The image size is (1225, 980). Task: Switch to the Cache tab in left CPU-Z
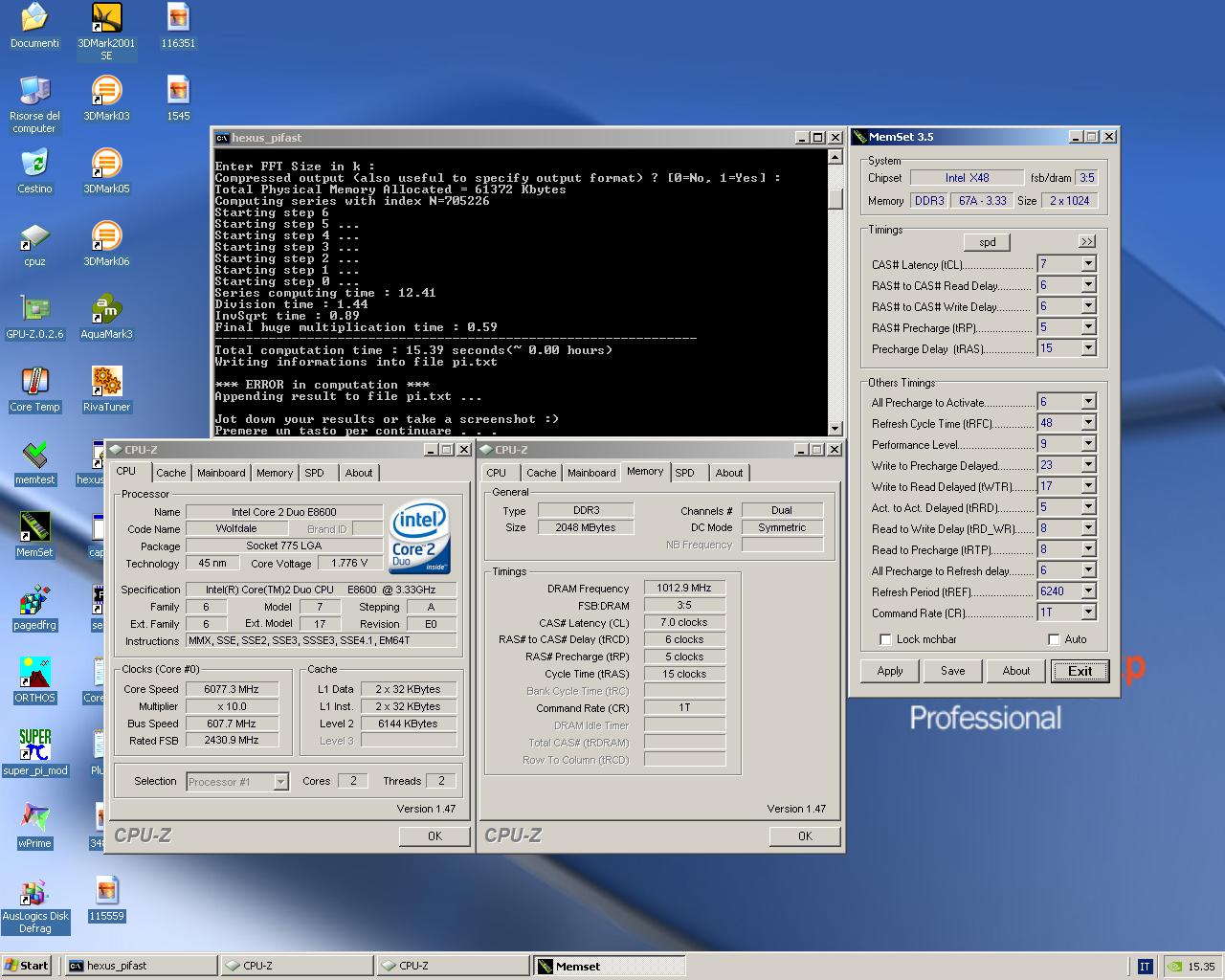click(171, 473)
